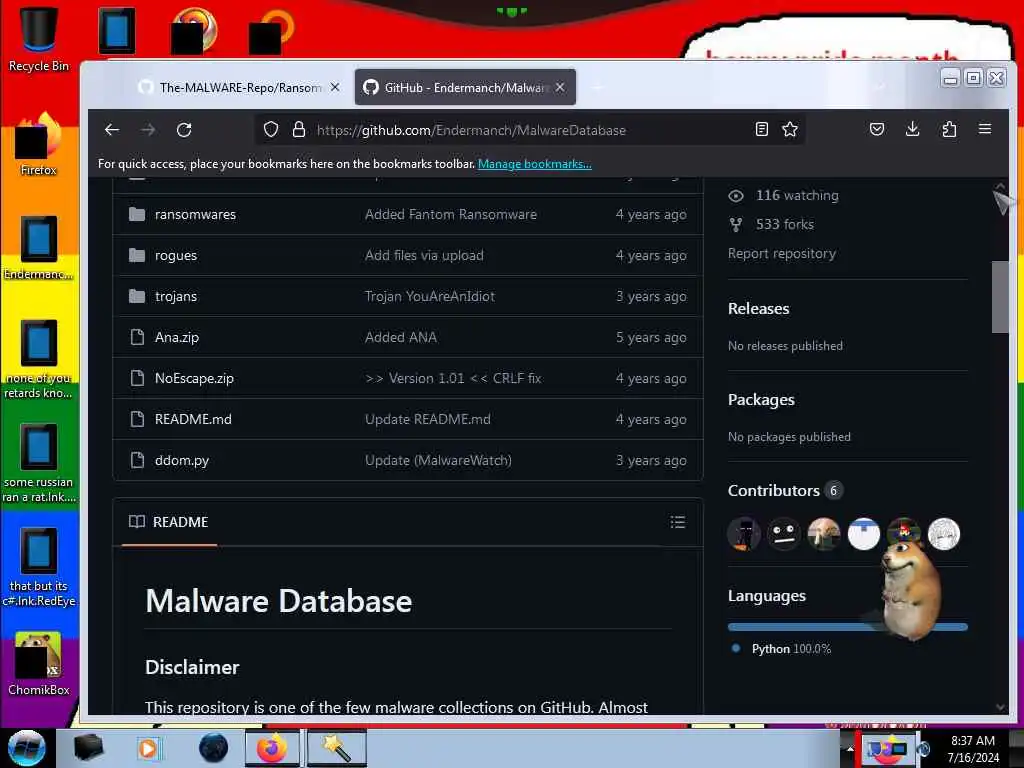Screen dimensions: 1024x768
Task: Click the black folder taskbar icon
Action: (88, 748)
